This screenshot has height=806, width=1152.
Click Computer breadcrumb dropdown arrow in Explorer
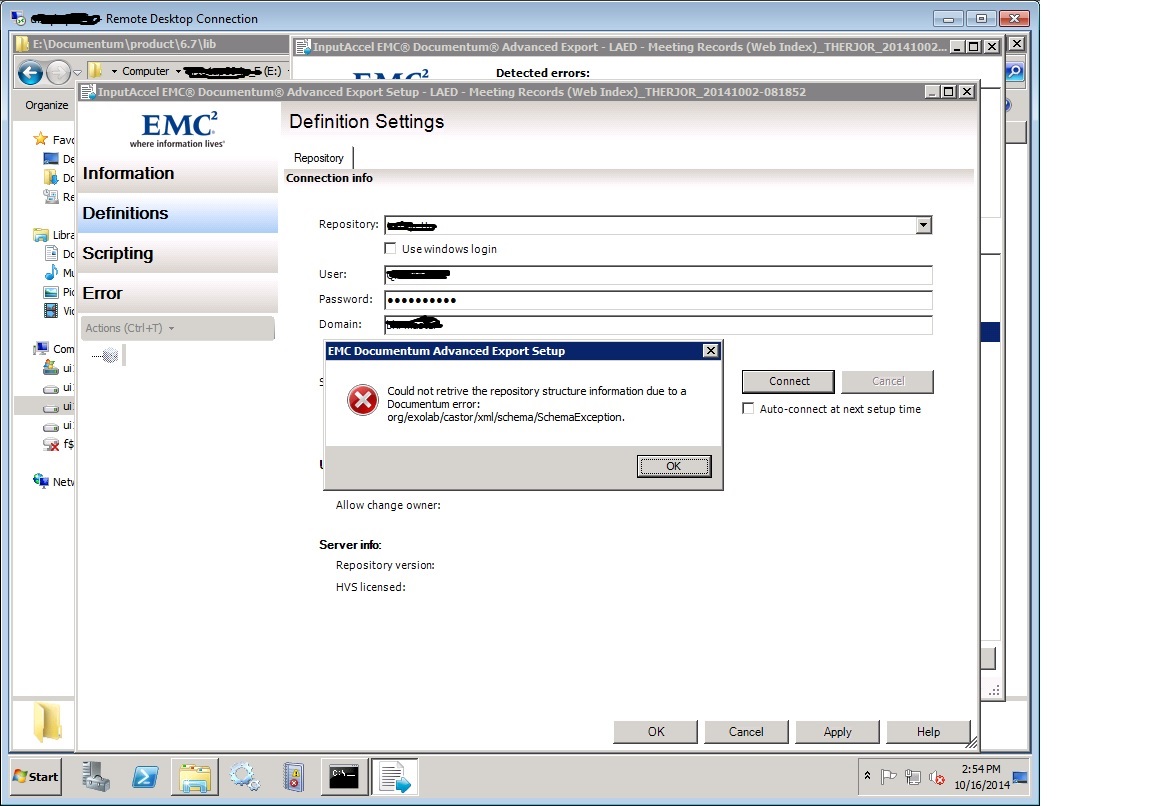coord(178,71)
